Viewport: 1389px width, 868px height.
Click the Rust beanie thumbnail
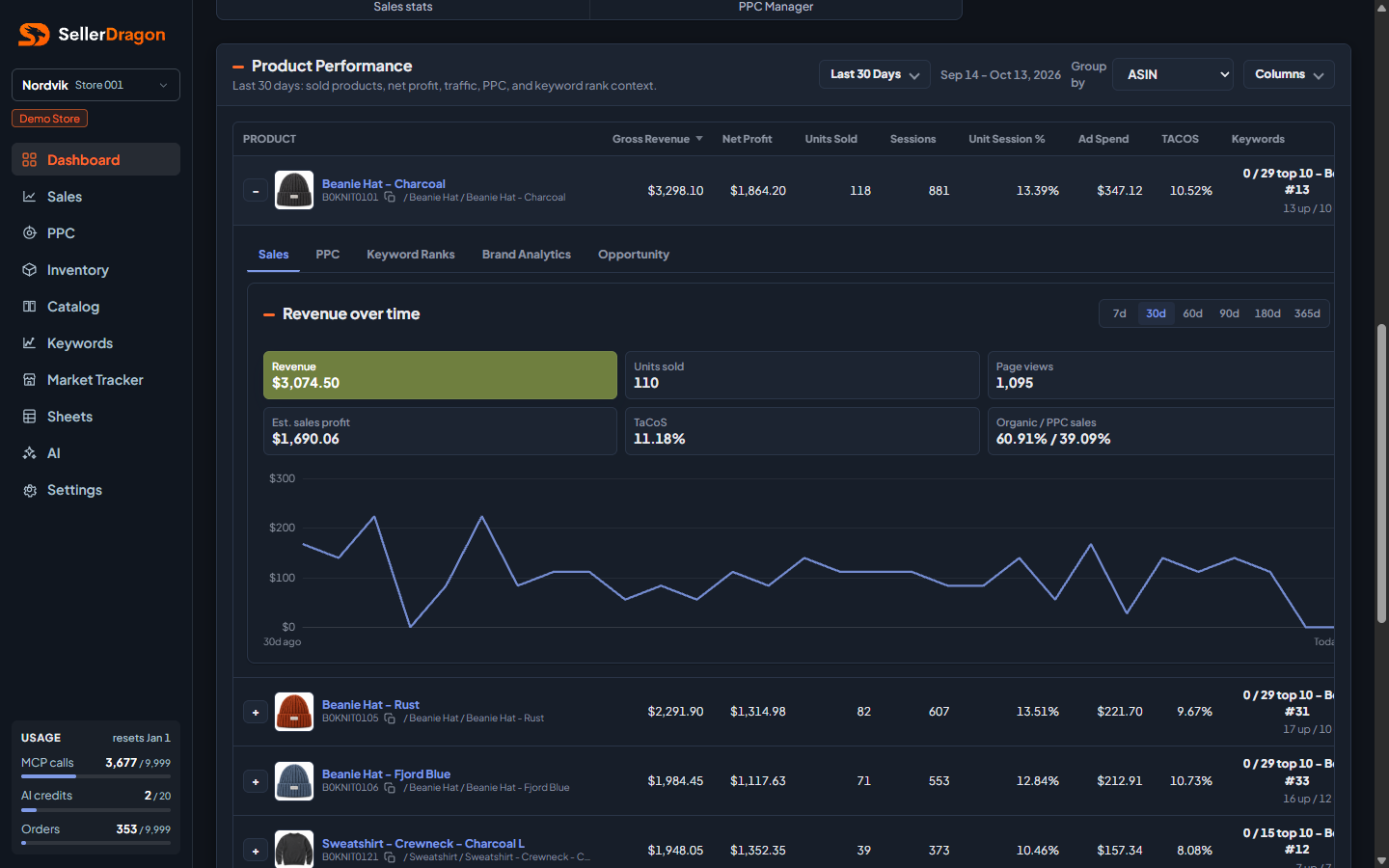click(x=294, y=713)
